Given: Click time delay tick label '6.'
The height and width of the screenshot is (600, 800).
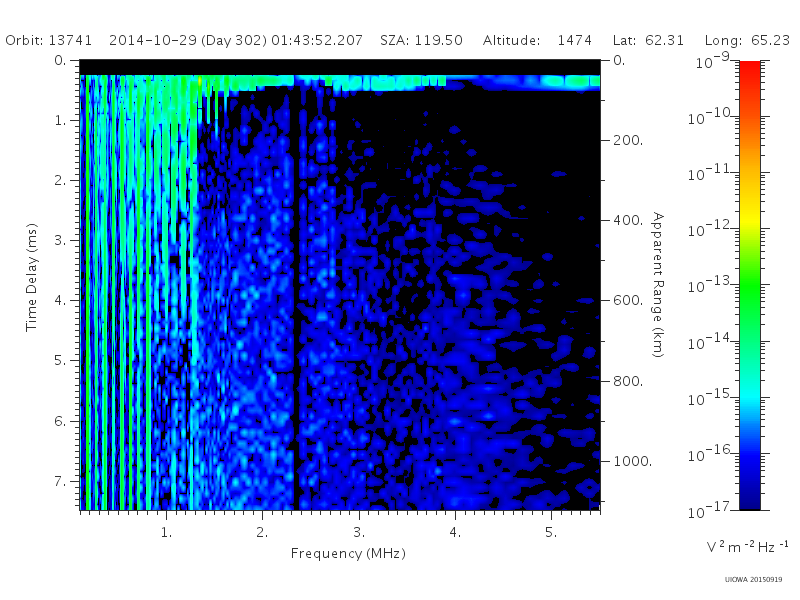Looking at the screenshot, I should click(60, 421).
